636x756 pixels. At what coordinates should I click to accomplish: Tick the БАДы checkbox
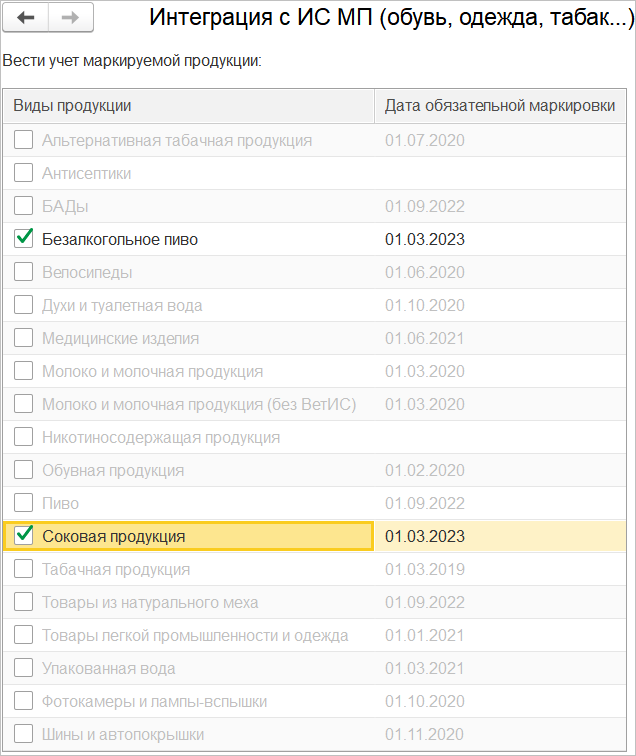pos(24,206)
